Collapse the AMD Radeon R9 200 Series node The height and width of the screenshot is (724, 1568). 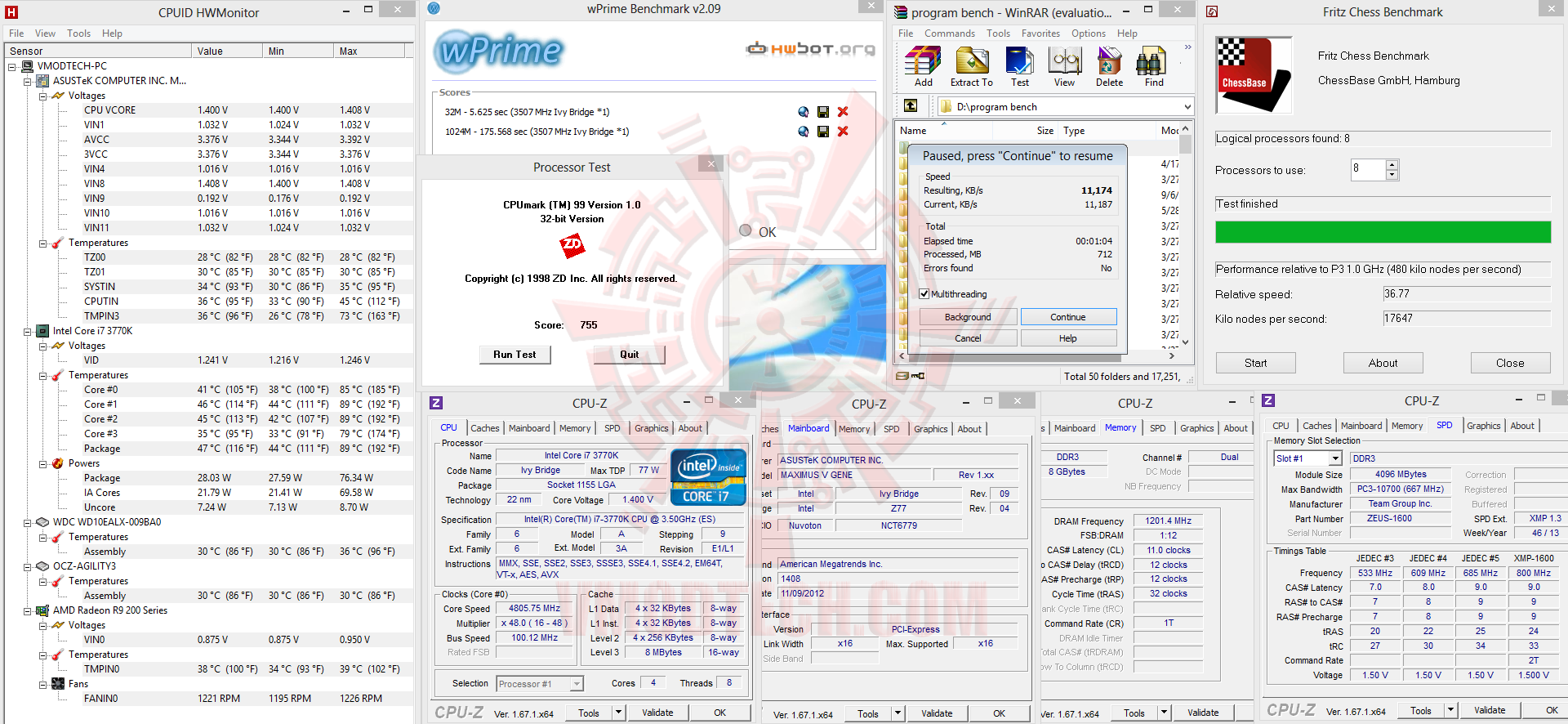[28, 611]
